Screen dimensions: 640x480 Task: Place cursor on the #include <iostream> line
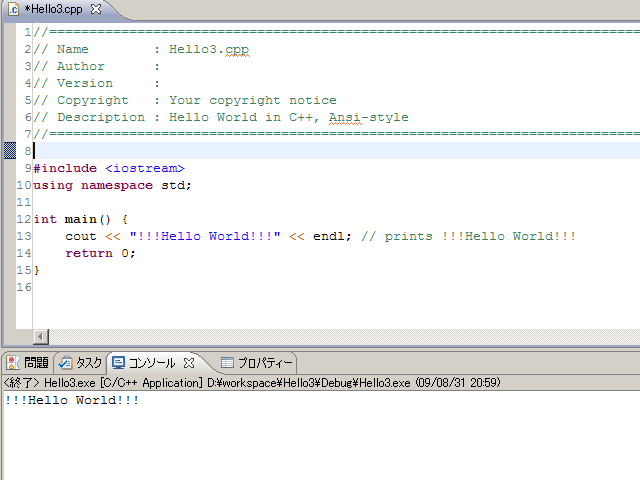(108, 168)
